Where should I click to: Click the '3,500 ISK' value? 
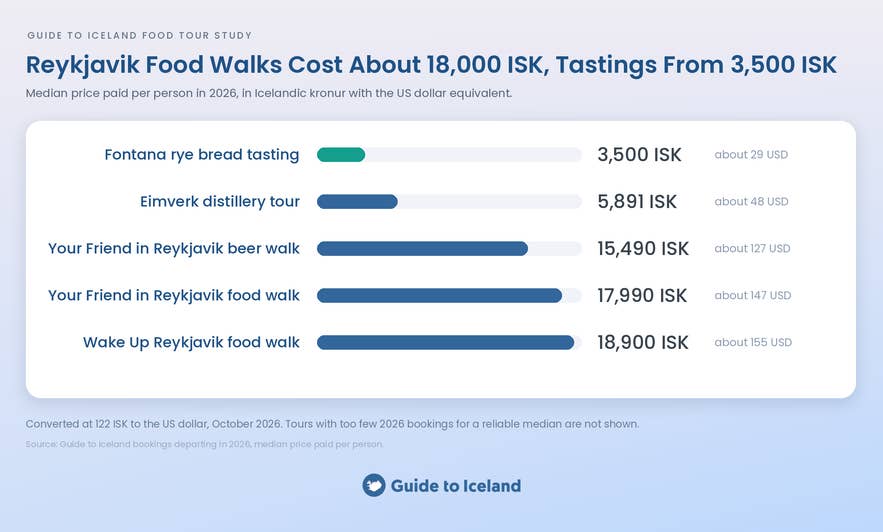click(x=639, y=155)
